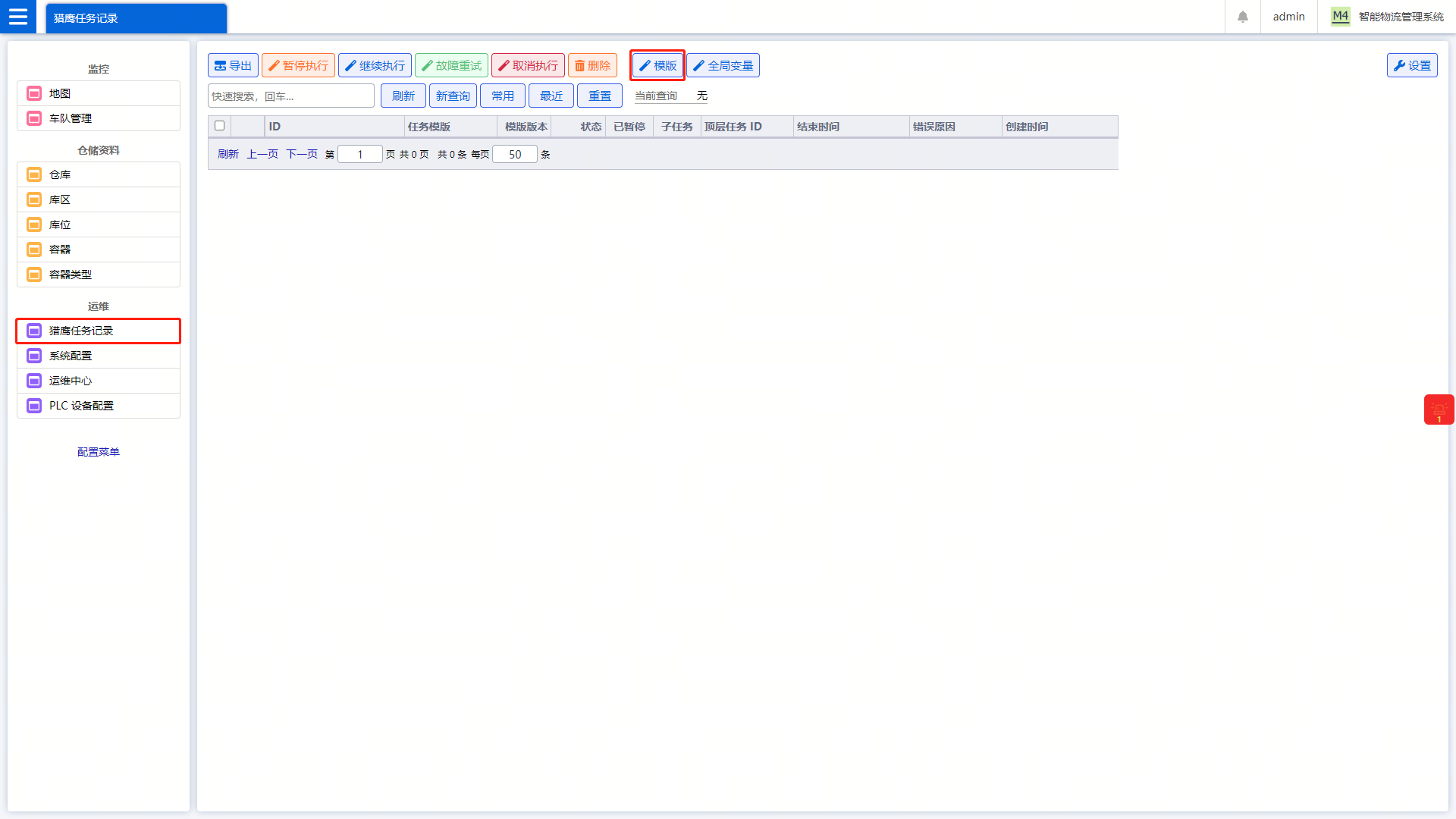Click 继续执行 to resume execution
The width and height of the screenshot is (1456, 819).
click(x=375, y=65)
